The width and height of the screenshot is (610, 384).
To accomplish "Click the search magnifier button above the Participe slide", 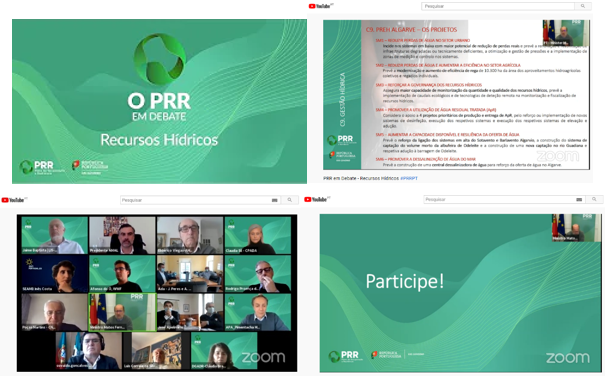I will click(594, 199).
